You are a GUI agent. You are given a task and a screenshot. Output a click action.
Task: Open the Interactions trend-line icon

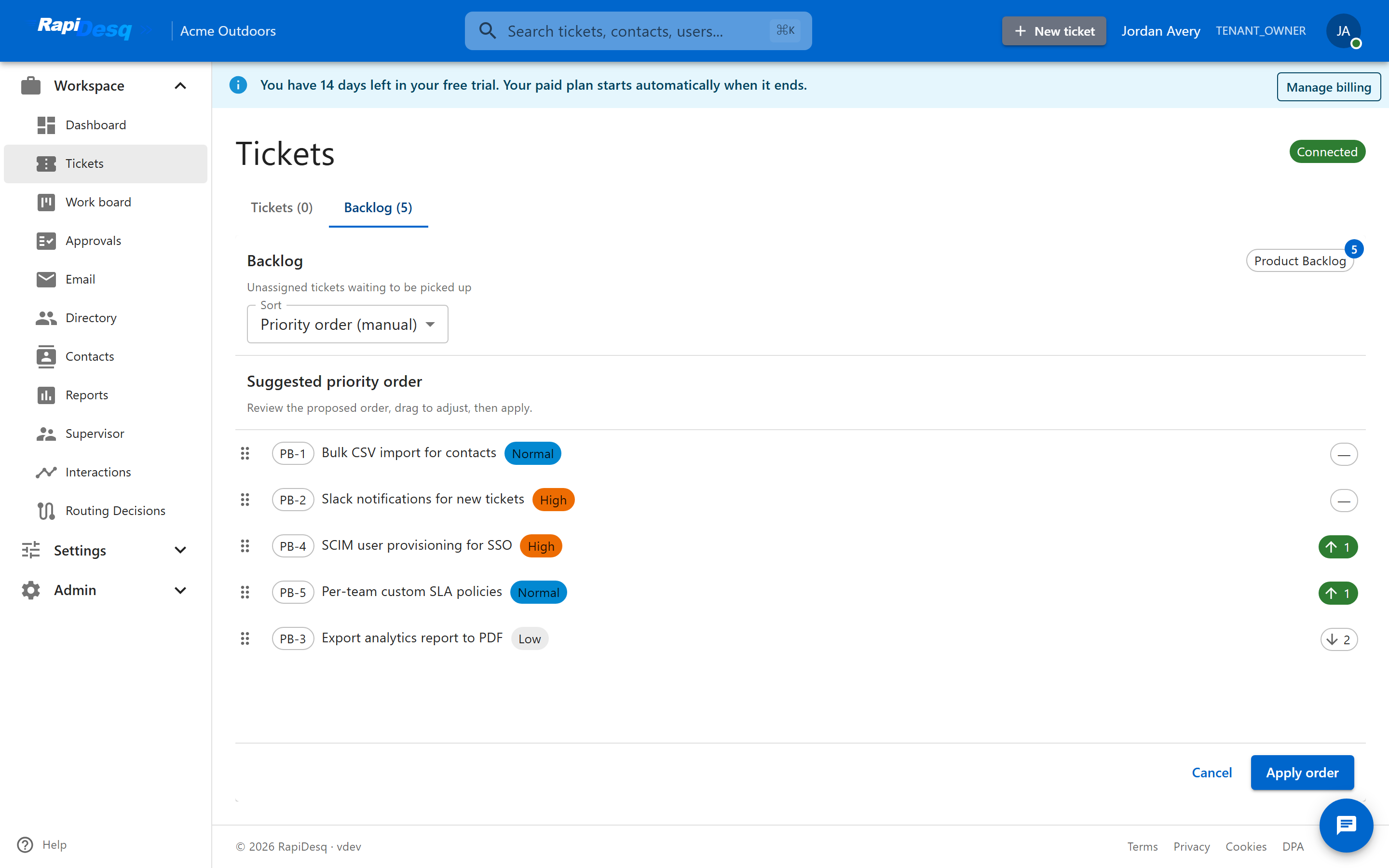pos(46,472)
